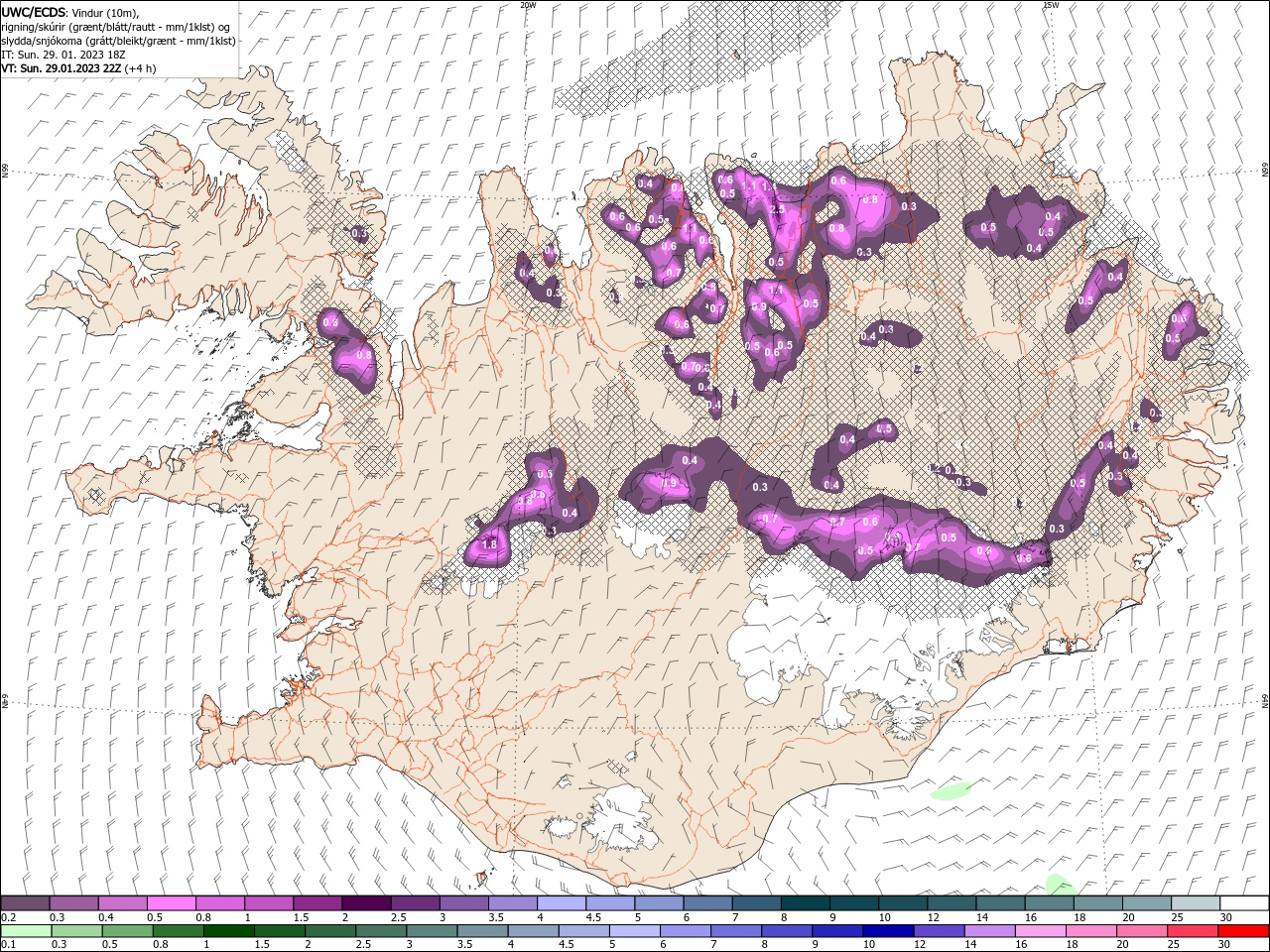Viewport: 1270px width, 952px height.
Task: Click the initial time line 'IT: Sun. 29. 01. 2023 18Z'
Action: [x=64, y=55]
